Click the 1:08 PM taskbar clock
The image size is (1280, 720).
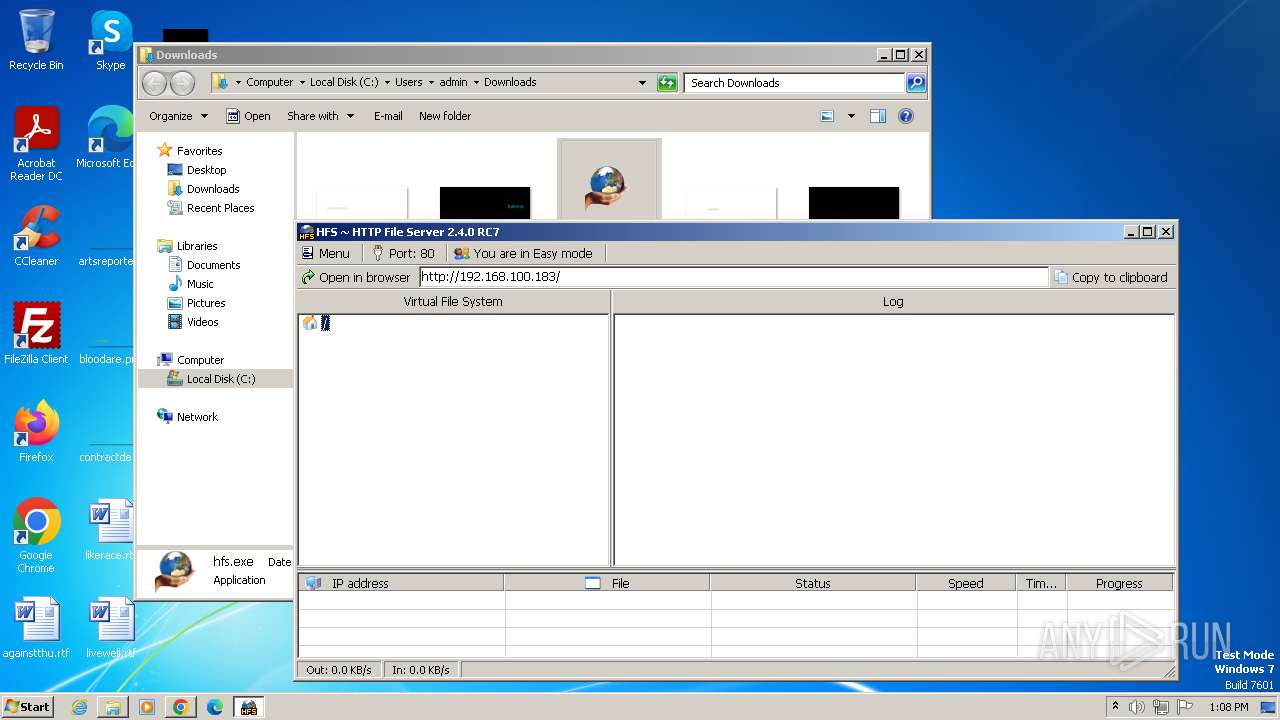click(x=1228, y=707)
